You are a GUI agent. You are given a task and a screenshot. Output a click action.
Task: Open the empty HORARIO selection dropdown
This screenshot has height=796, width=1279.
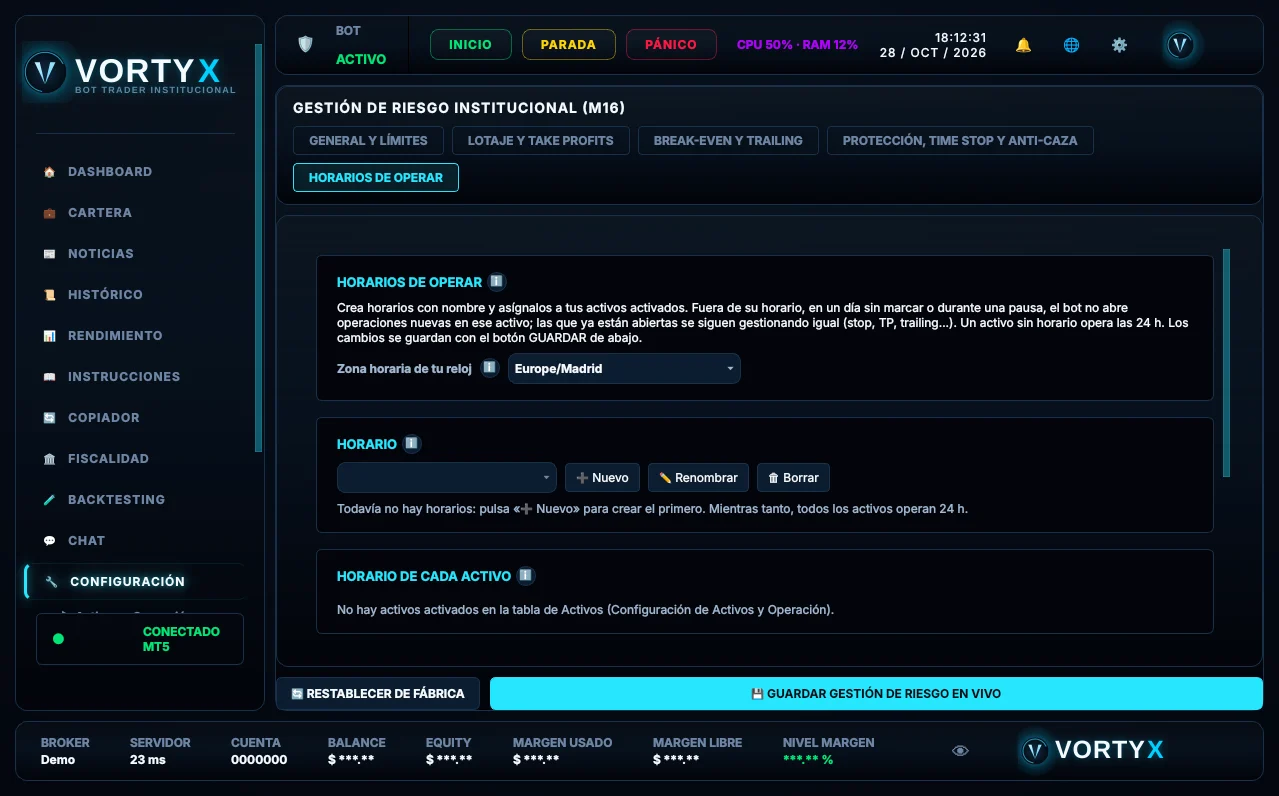[447, 478]
